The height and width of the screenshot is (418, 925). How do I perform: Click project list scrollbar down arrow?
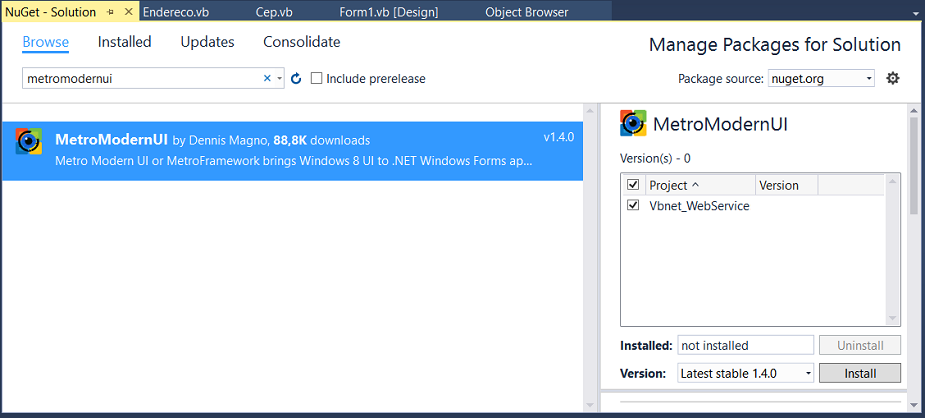tap(893, 319)
